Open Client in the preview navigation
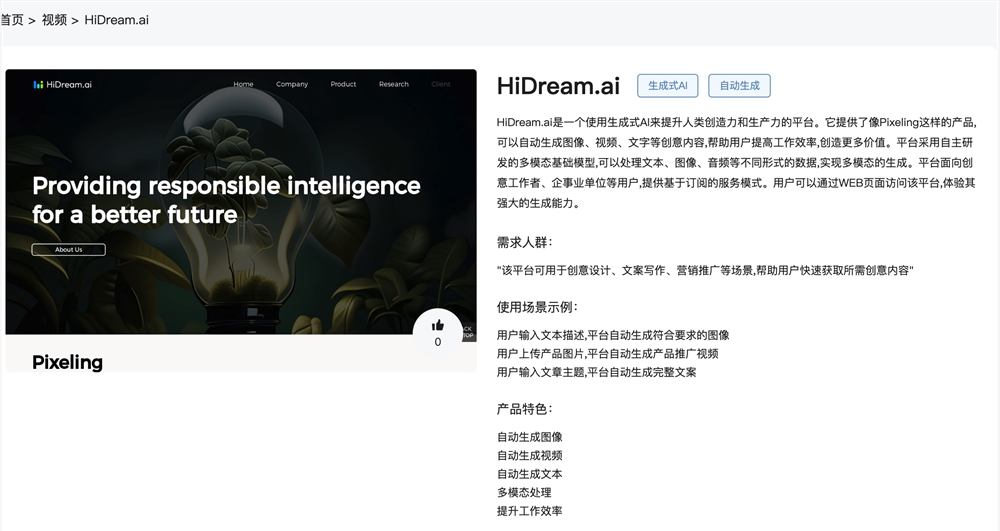The image size is (1000, 531). point(441,84)
